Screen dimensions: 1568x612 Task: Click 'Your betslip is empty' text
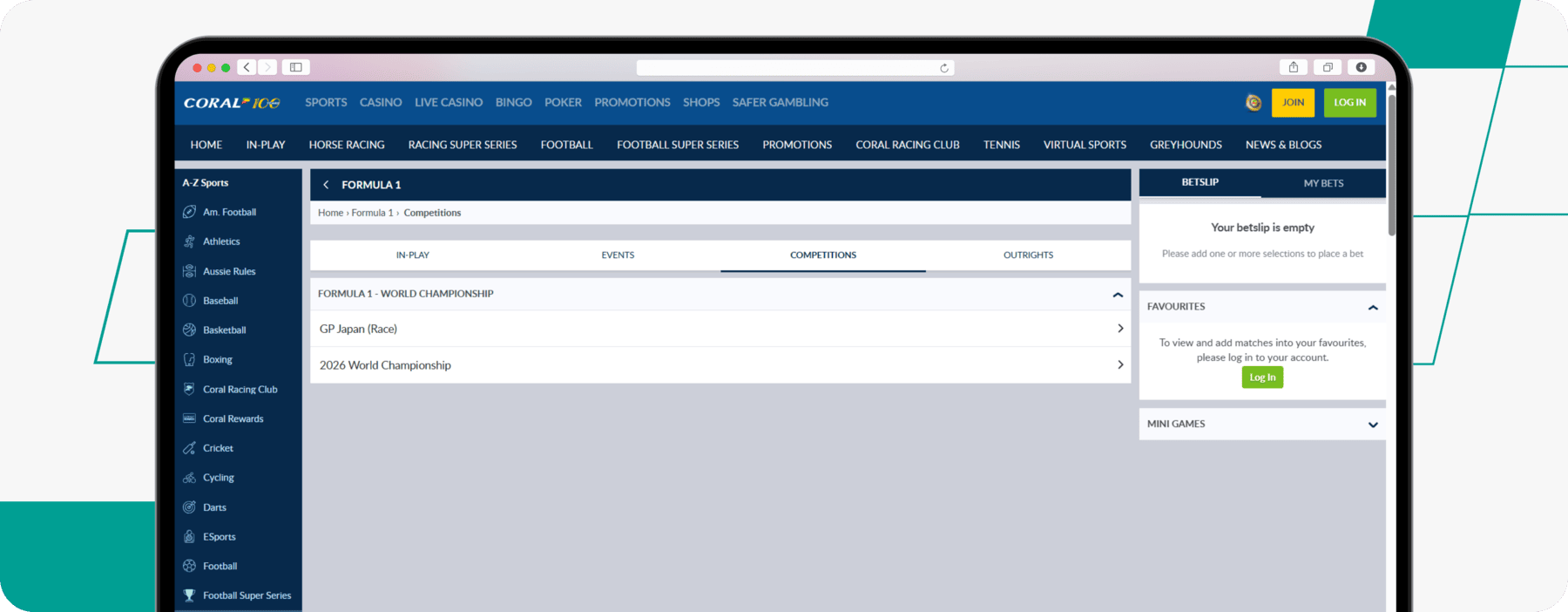(1262, 228)
